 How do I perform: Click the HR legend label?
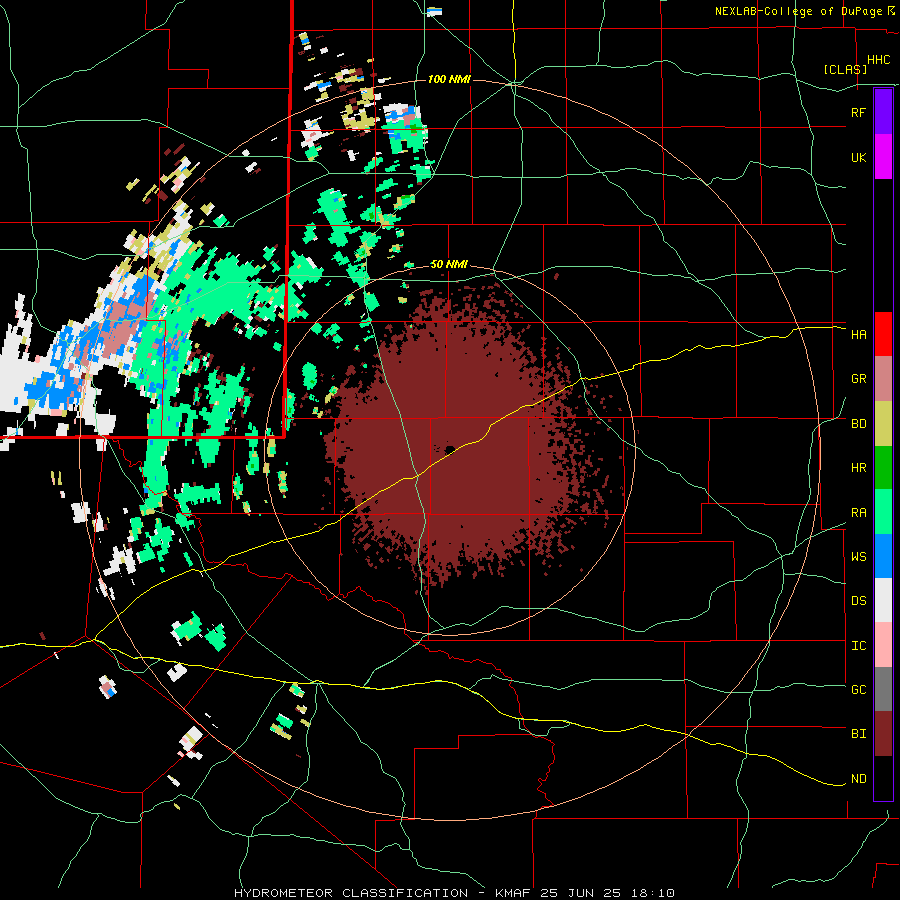click(858, 468)
